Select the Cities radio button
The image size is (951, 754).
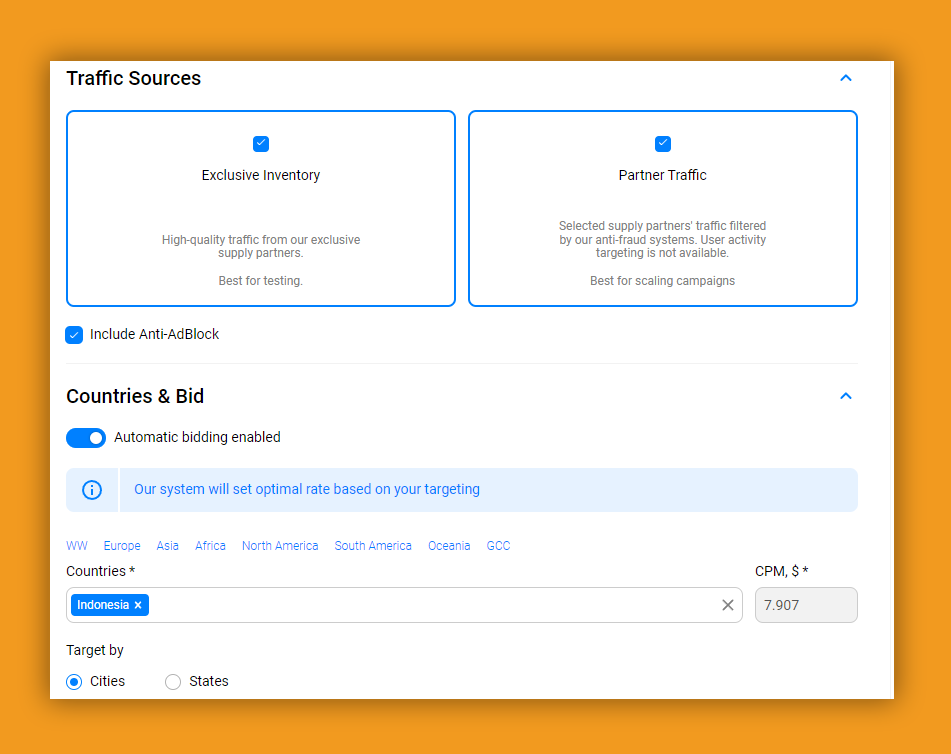pos(74,682)
